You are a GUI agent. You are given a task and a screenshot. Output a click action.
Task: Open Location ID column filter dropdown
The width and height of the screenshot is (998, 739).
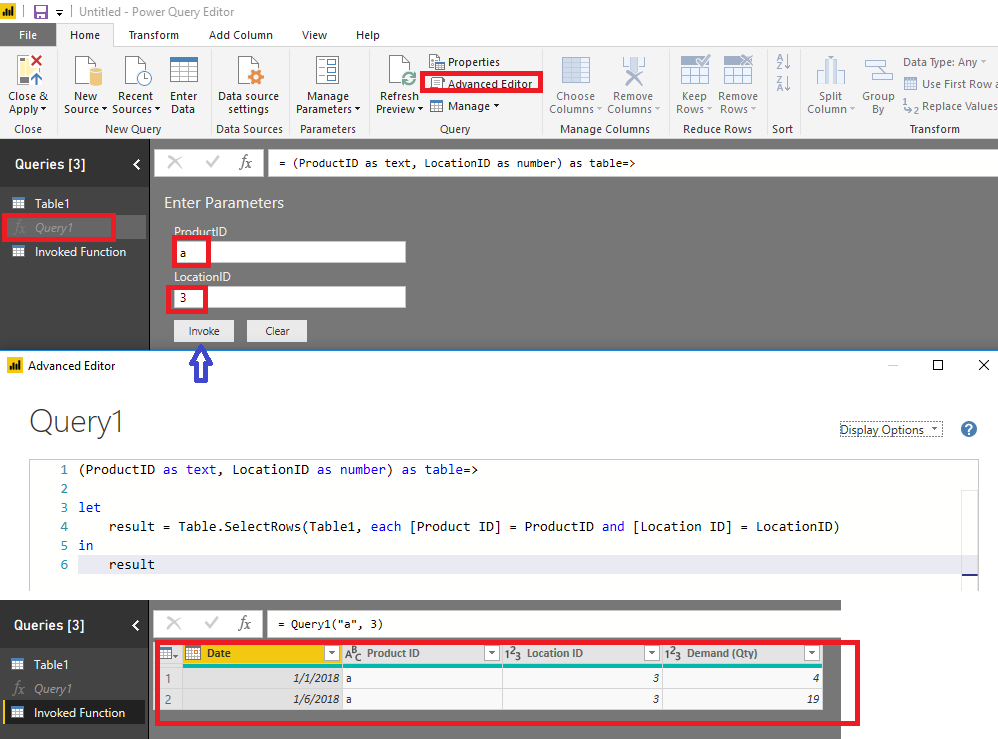652,653
